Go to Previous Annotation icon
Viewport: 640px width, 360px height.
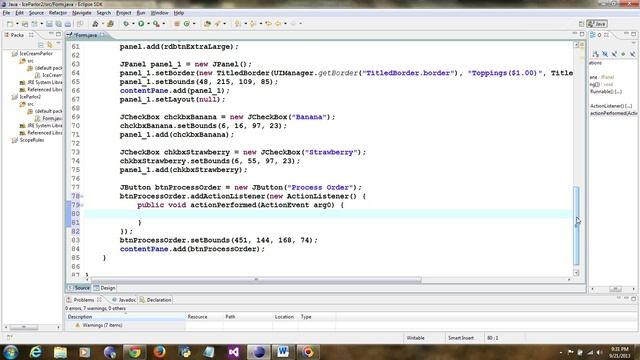click(x=253, y=24)
